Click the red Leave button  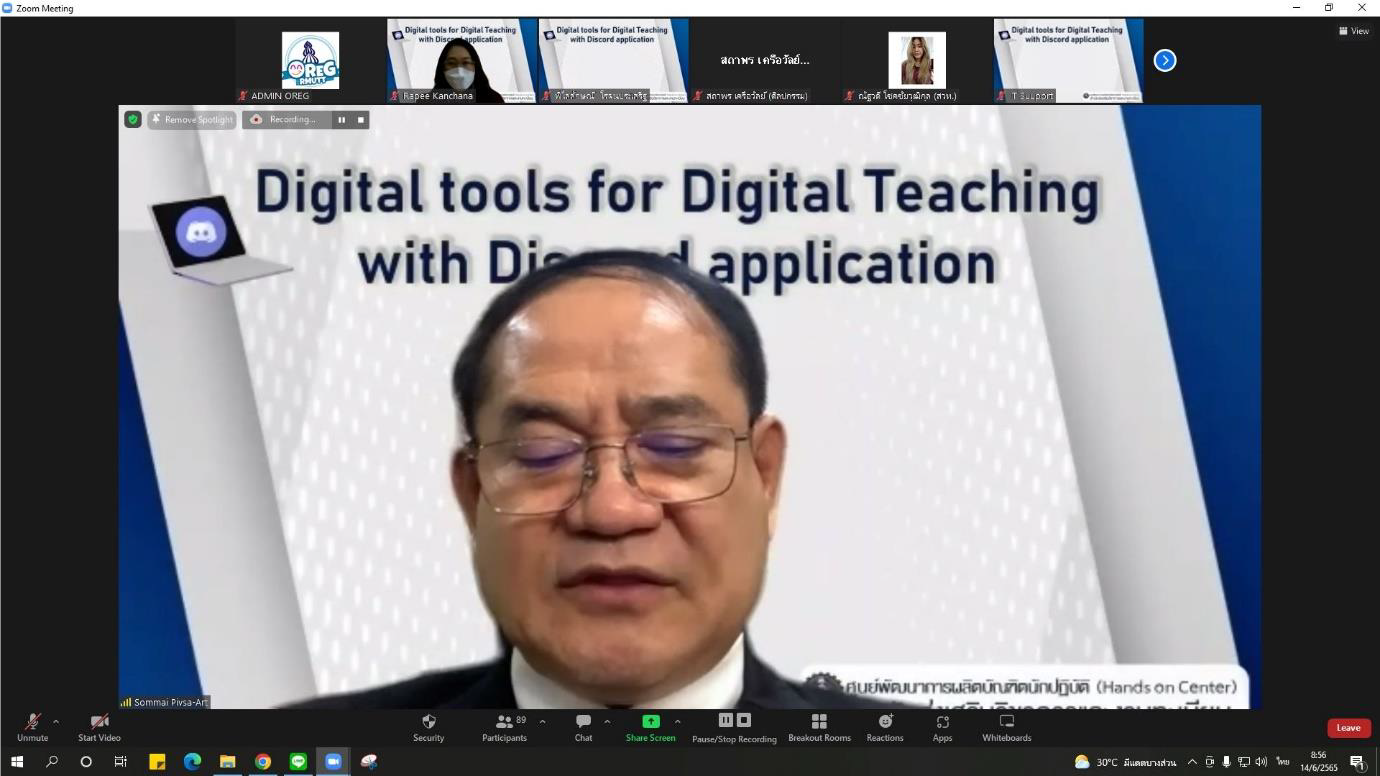pos(1348,728)
